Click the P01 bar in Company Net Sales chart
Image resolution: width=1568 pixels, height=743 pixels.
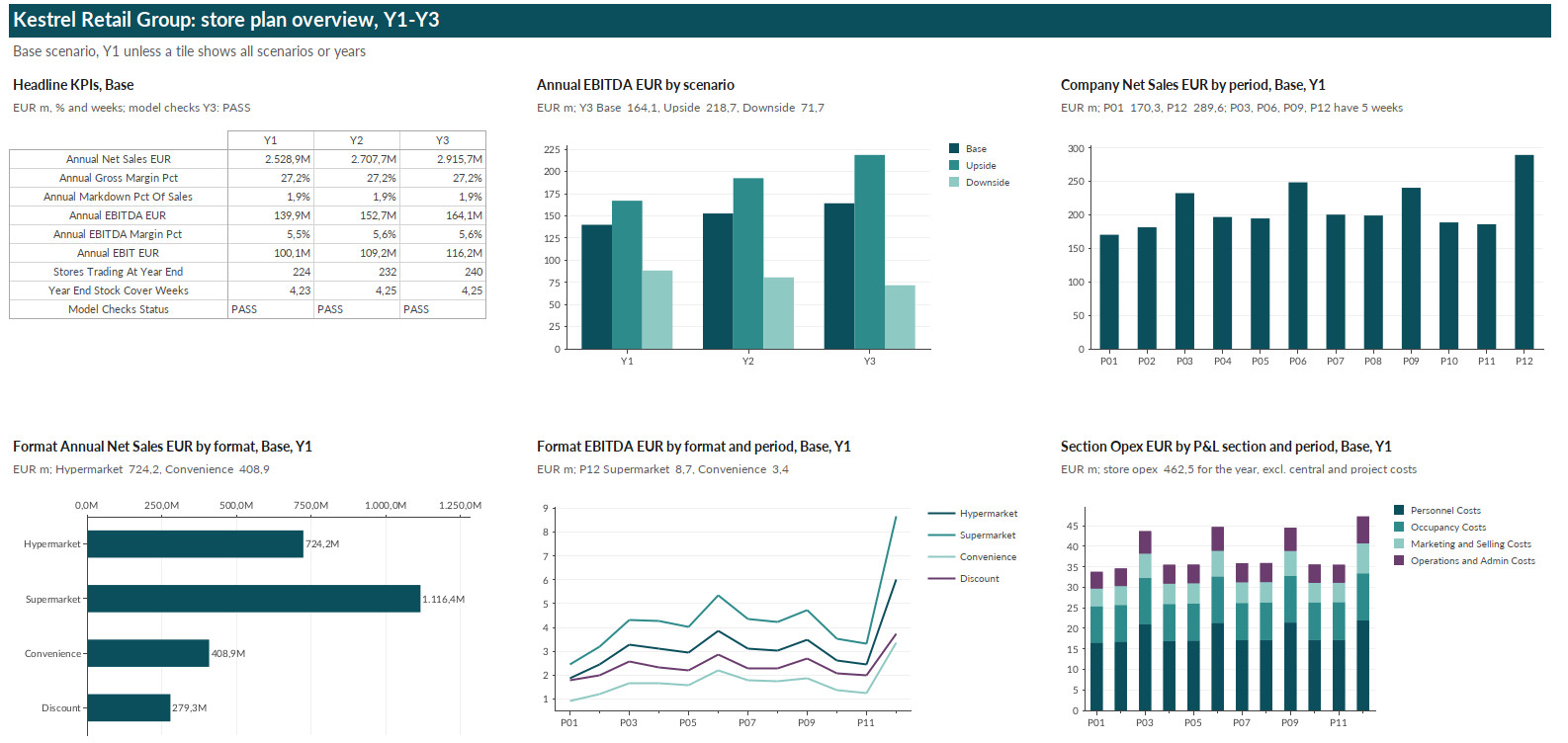tap(1109, 291)
